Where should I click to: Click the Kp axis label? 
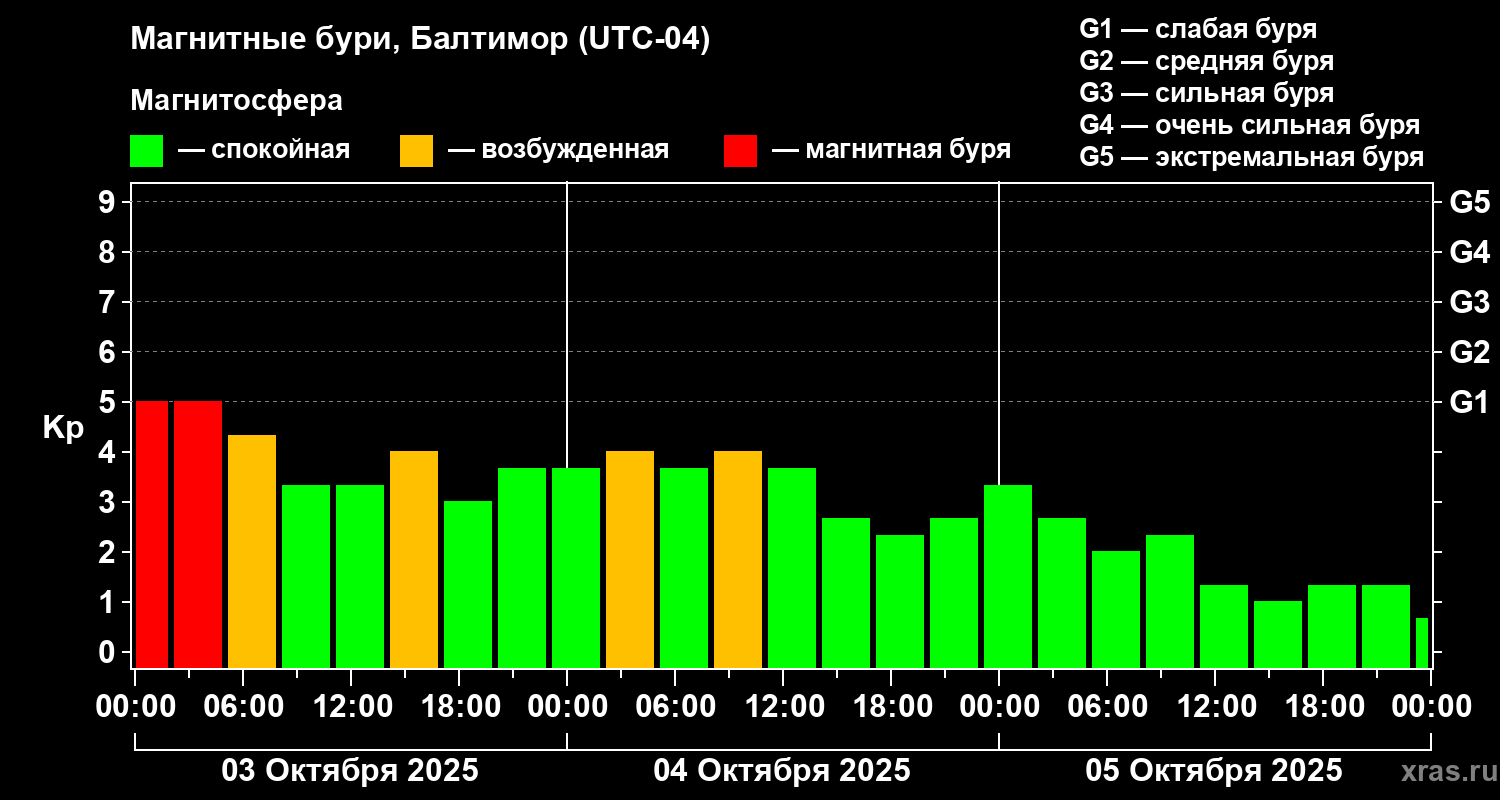(x=64, y=429)
